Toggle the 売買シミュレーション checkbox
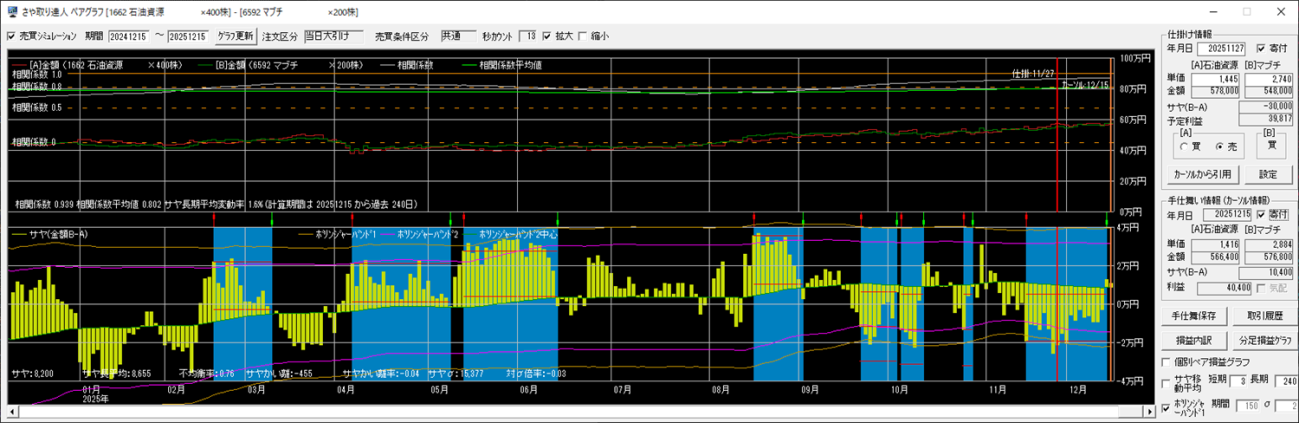1299x423 pixels. click(11, 36)
